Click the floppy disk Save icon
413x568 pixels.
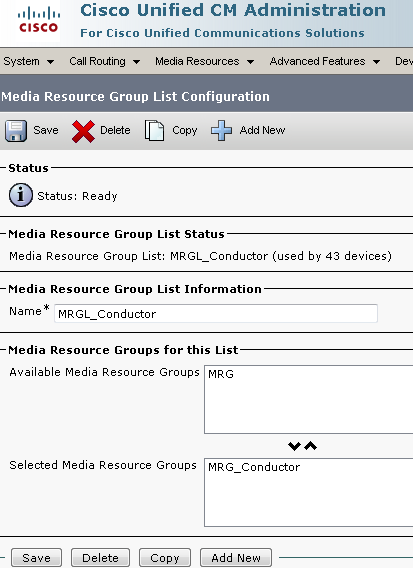pos(16,131)
